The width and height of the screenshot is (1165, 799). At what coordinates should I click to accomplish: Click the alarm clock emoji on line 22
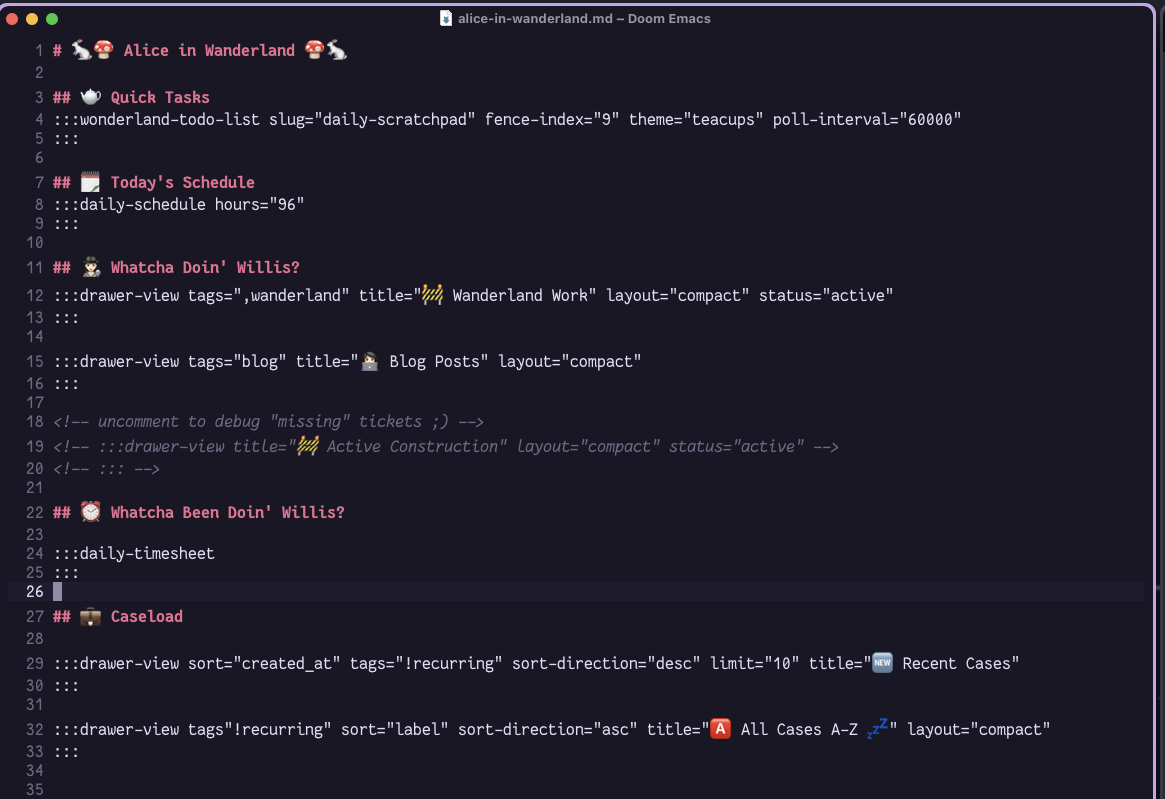(91, 512)
